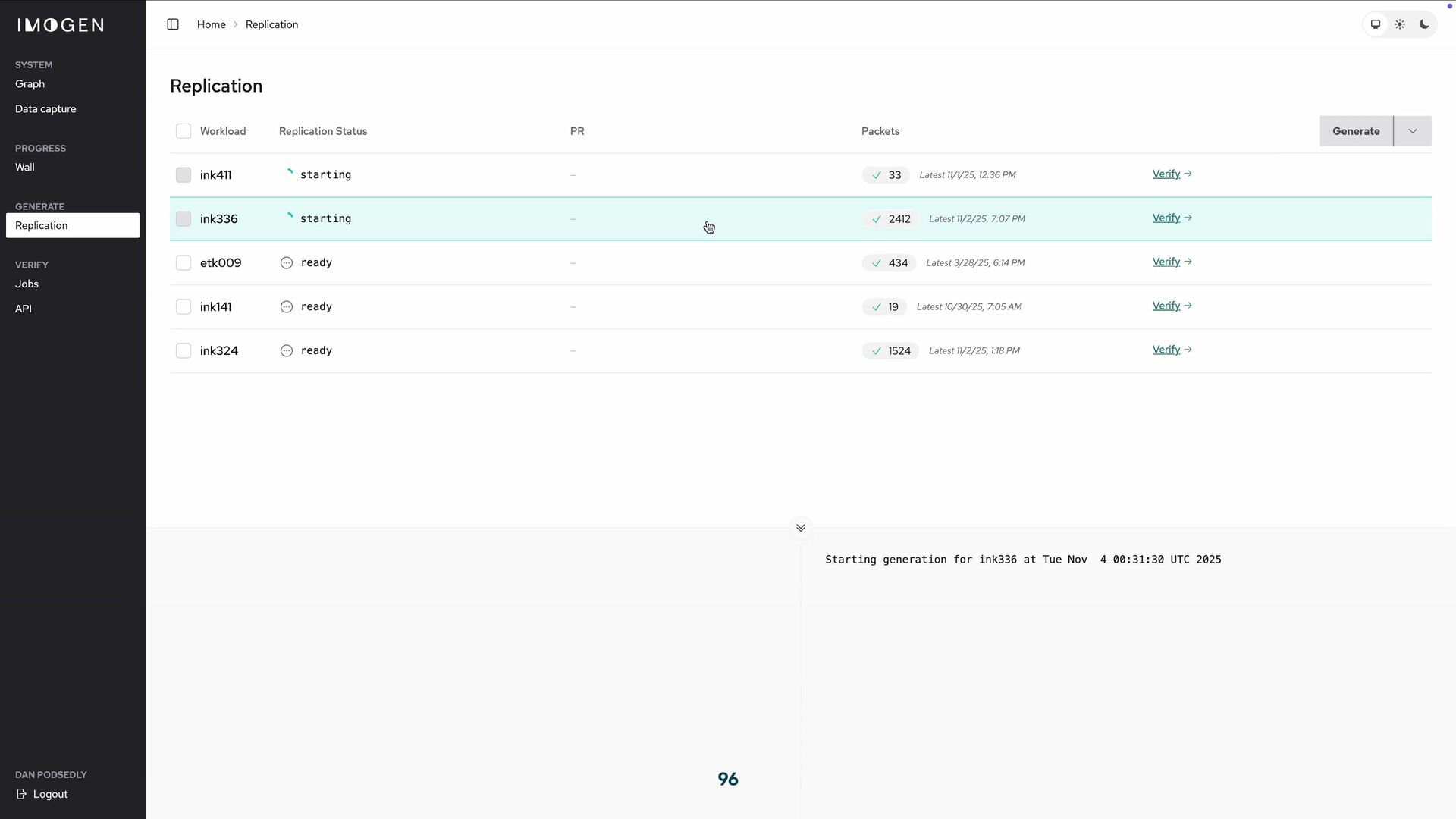The height and width of the screenshot is (819, 1456).
Task: Switch to light theme sun icon
Action: (x=1400, y=24)
